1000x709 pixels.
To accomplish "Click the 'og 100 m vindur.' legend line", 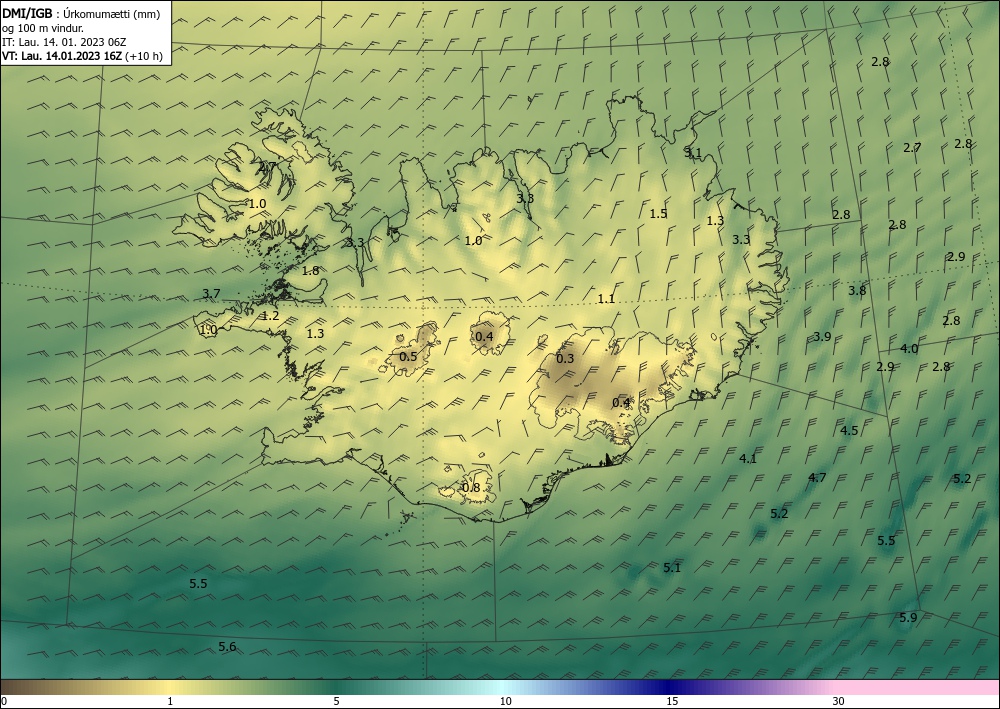I will point(43,28).
